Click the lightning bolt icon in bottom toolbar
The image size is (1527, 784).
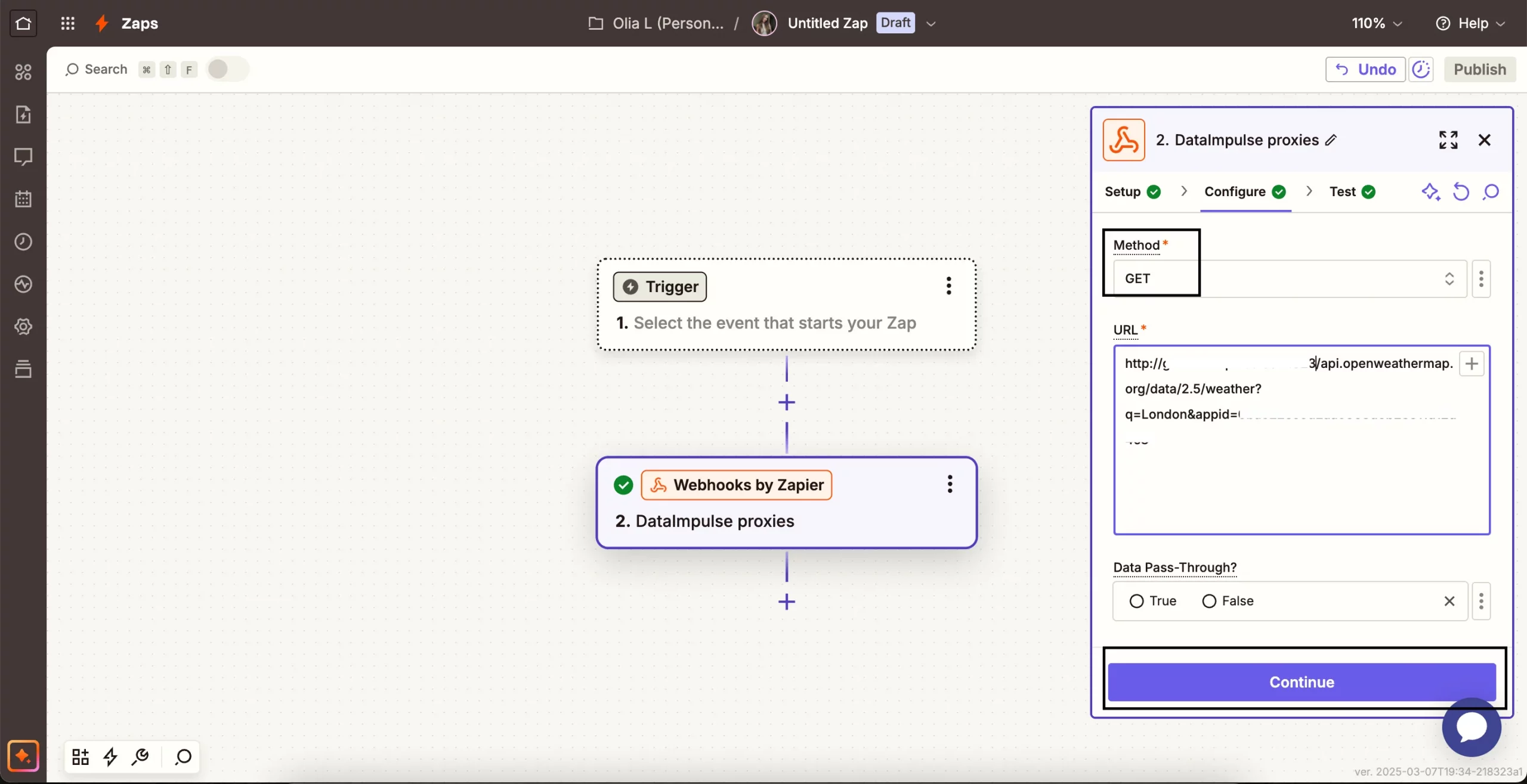[x=110, y=757]
